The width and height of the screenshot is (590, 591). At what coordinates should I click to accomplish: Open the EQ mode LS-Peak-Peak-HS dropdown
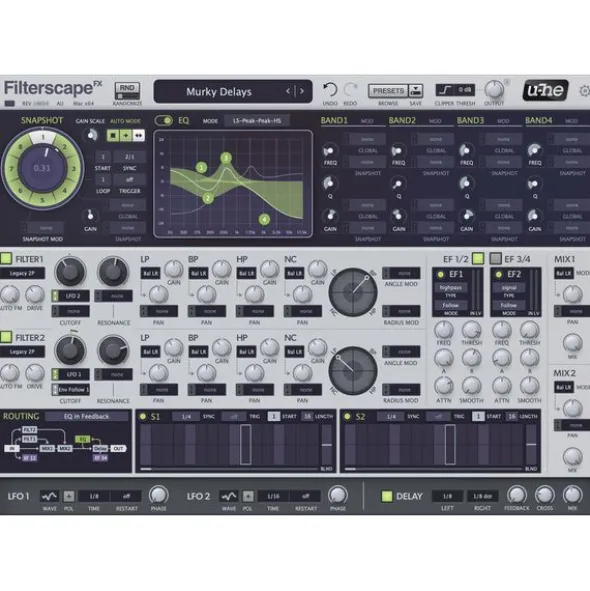(x=257, y=121)
